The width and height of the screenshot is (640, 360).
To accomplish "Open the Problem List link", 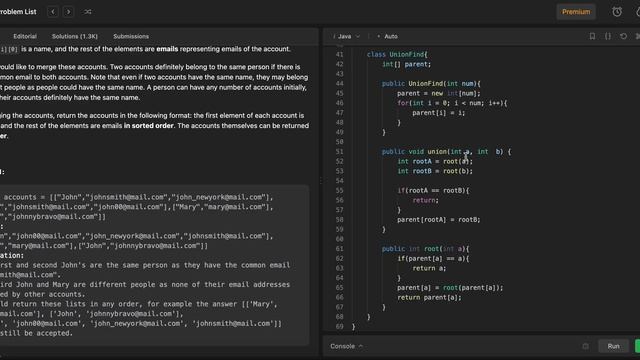I will pyautogui.click(x=18, y=12).
